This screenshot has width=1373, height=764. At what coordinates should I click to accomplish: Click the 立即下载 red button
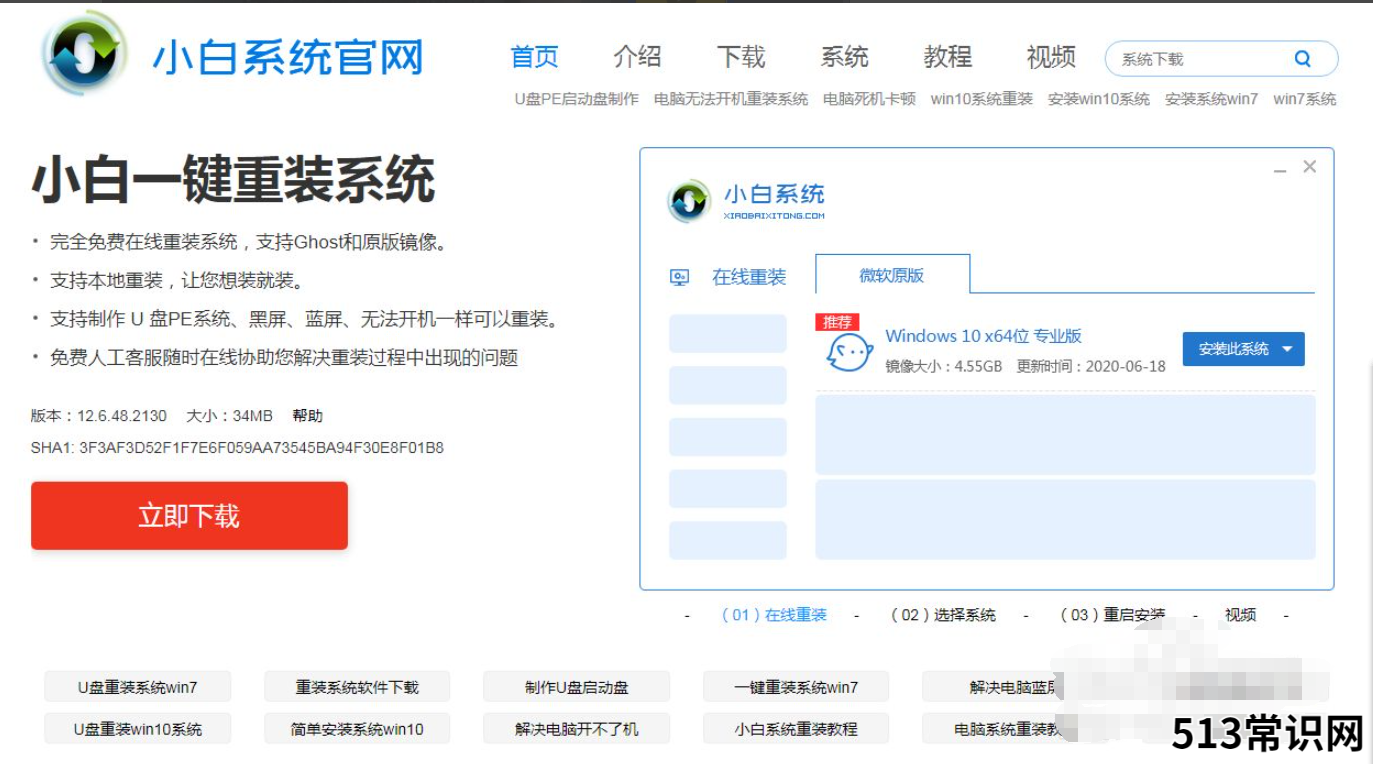point(189,516)
